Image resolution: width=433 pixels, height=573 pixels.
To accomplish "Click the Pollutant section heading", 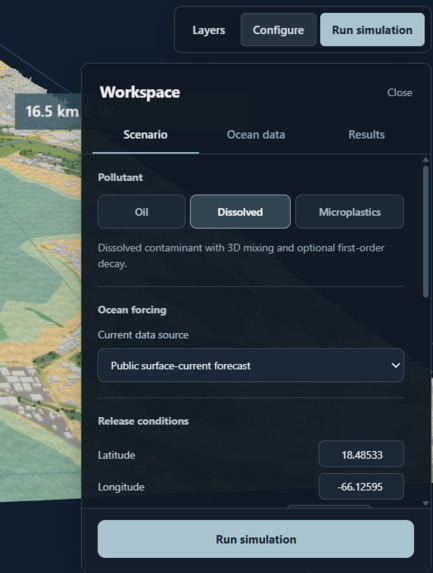I will (x=120, y=178).
